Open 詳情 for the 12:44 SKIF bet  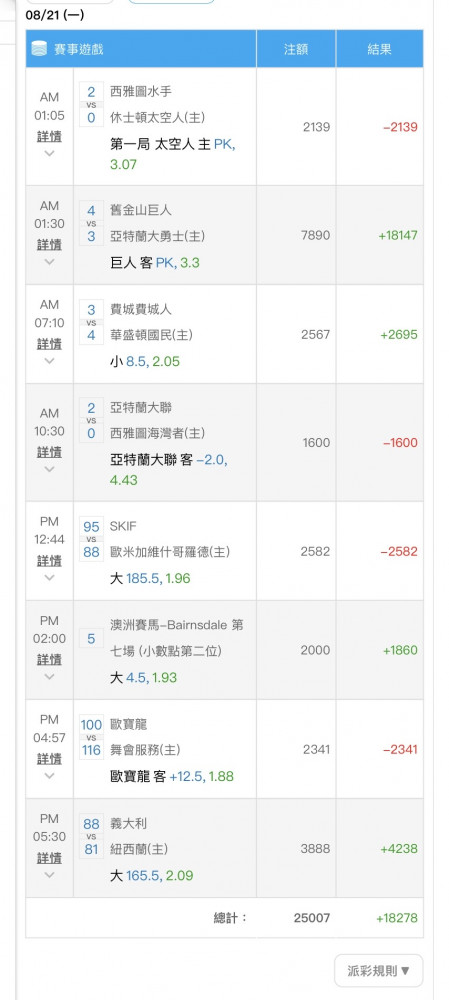pyautogui.click(x=49, y=561)
